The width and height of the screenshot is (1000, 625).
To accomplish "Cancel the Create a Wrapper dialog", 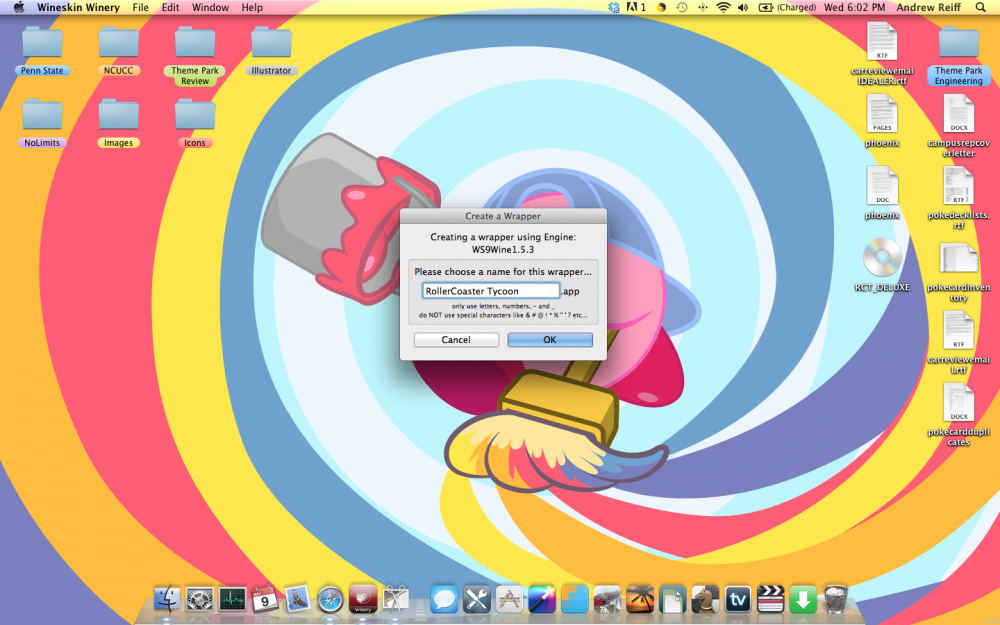I will 456,340.
